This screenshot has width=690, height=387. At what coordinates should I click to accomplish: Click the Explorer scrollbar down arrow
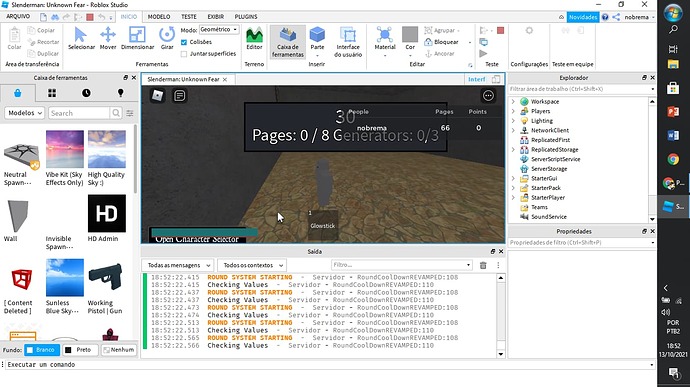coord(652,219)
